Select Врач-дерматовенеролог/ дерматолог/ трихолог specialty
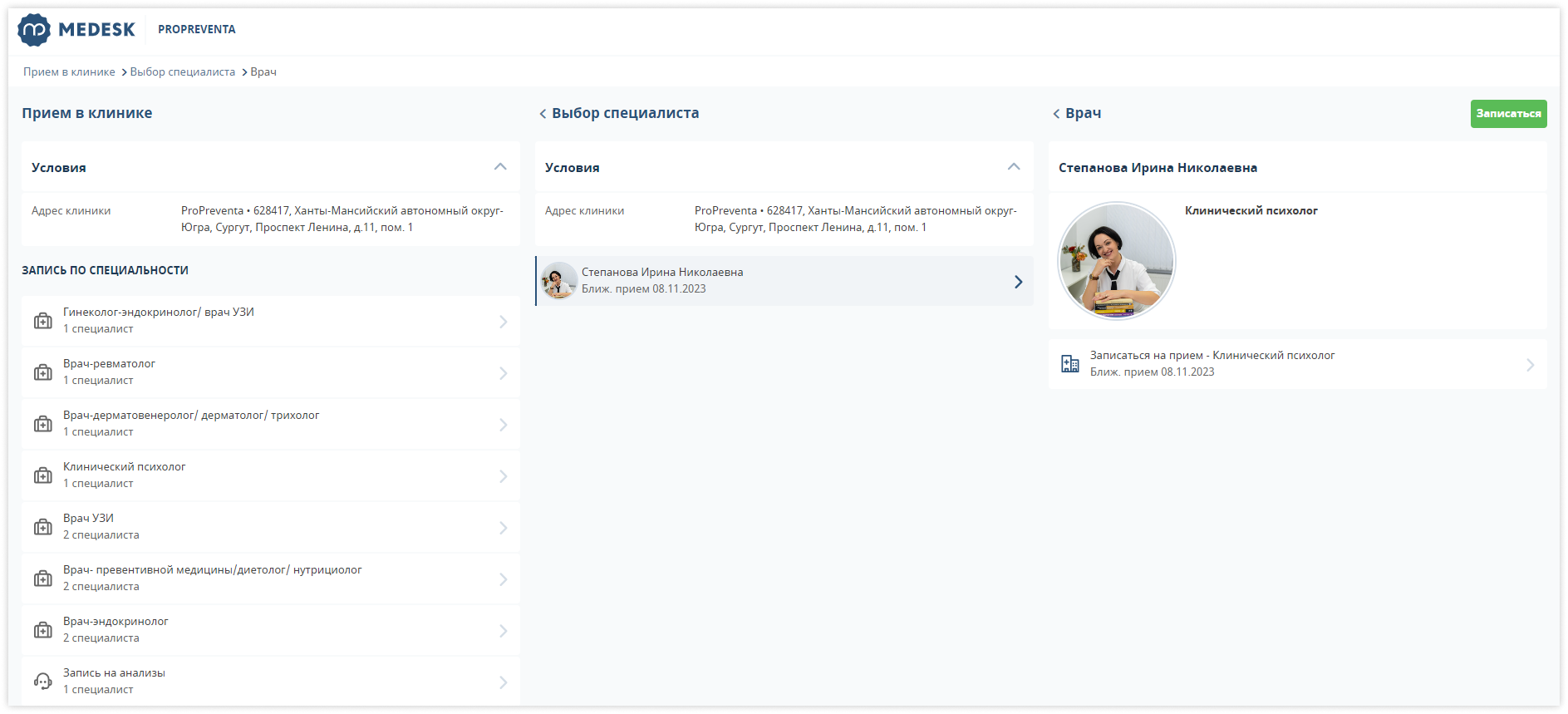 click(x=271, y=424)
